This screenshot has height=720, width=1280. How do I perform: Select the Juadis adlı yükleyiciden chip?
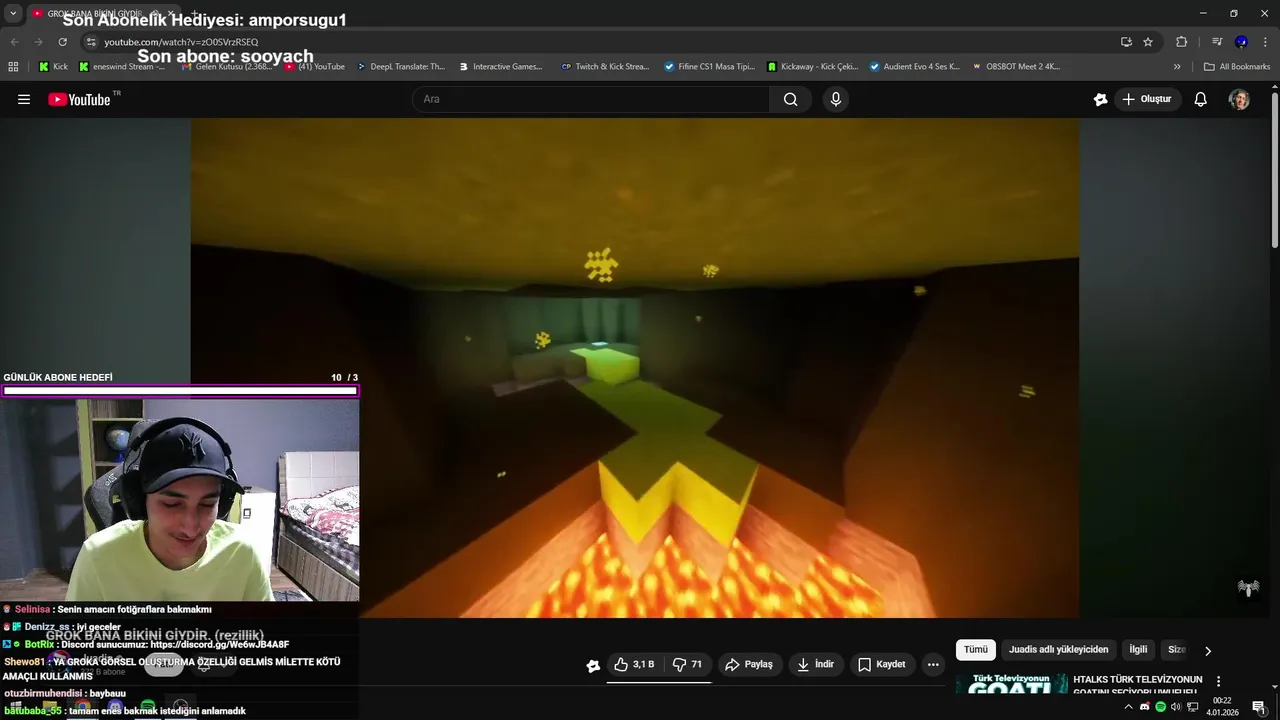pos(1058,650)
